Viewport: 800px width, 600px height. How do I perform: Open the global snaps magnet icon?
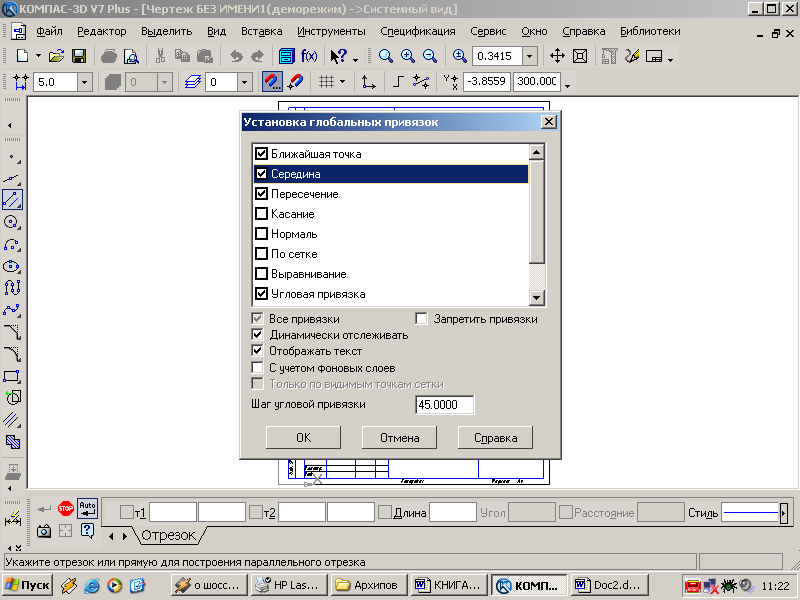(272, 82)
